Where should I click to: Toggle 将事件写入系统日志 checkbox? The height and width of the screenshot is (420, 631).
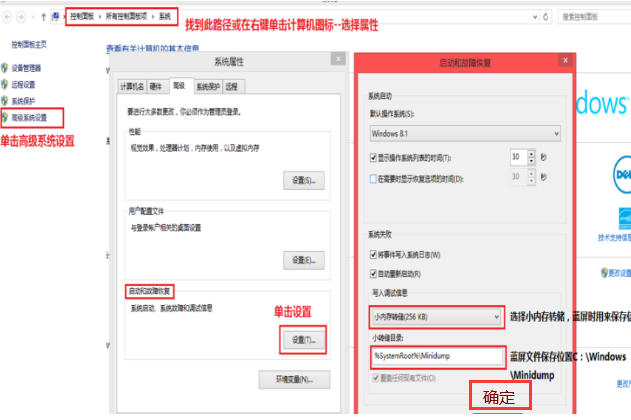(373, 255)
